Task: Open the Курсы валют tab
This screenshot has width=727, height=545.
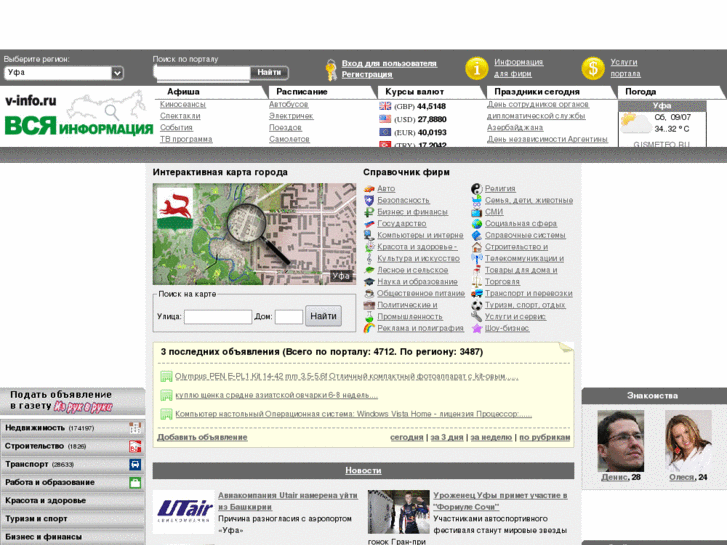Action: 414,91
